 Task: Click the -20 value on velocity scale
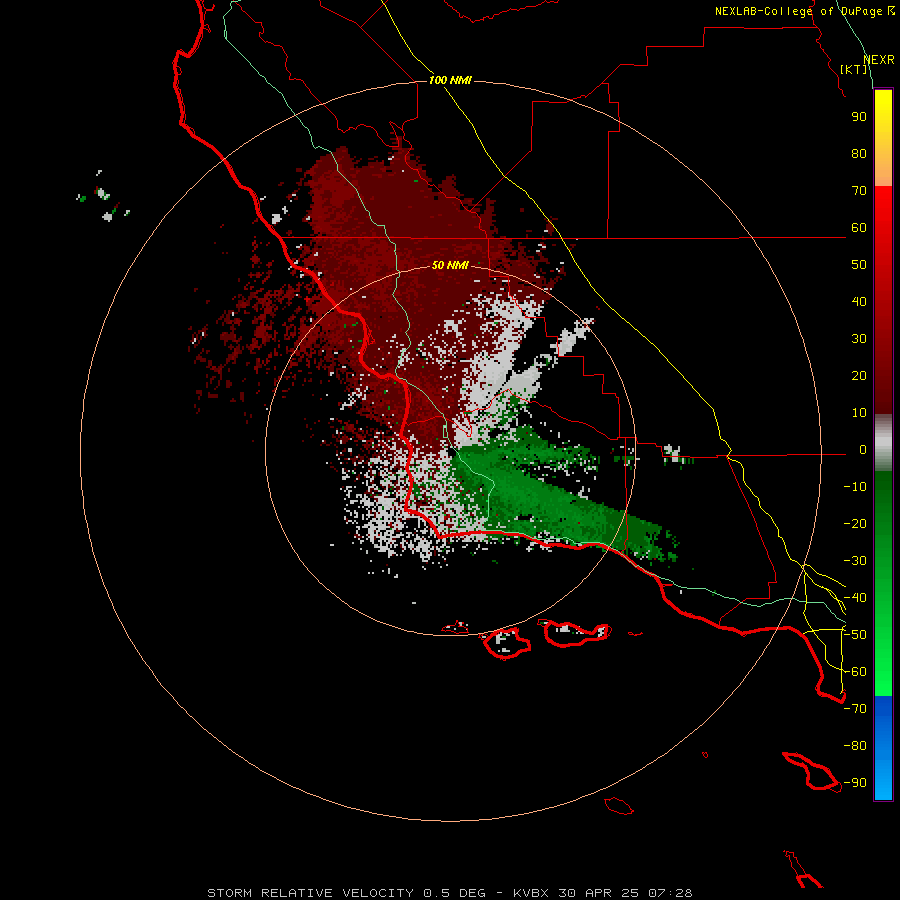tap(855, 523)
